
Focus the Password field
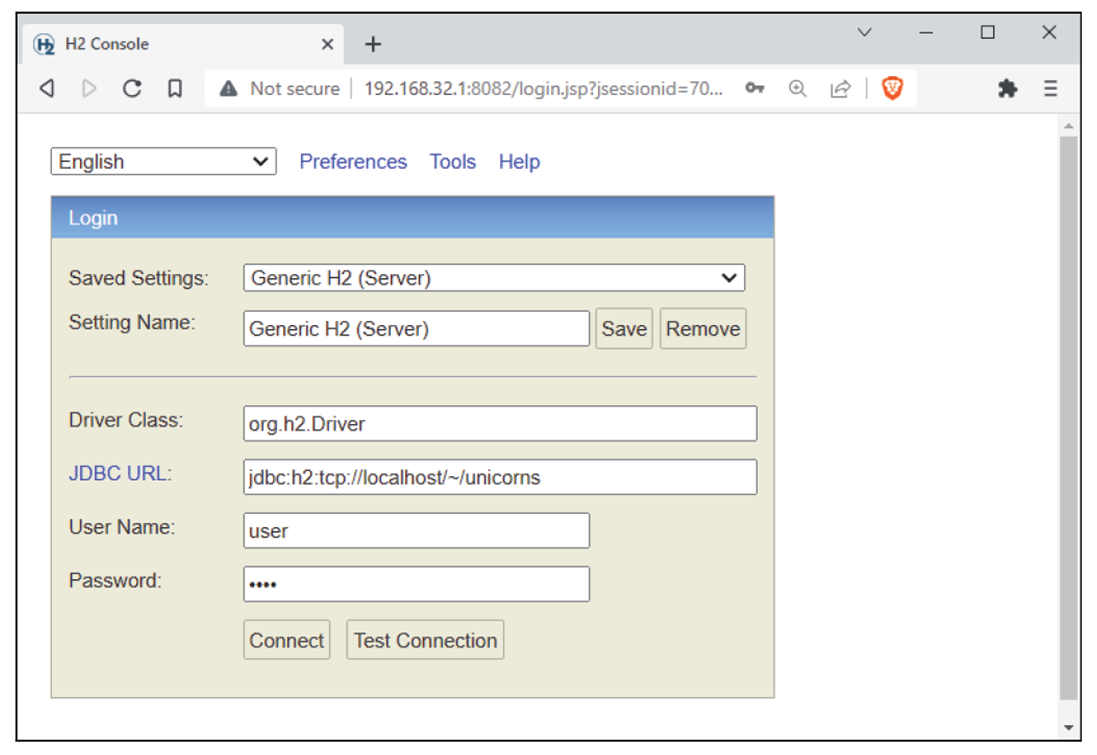tap(415, 583)
